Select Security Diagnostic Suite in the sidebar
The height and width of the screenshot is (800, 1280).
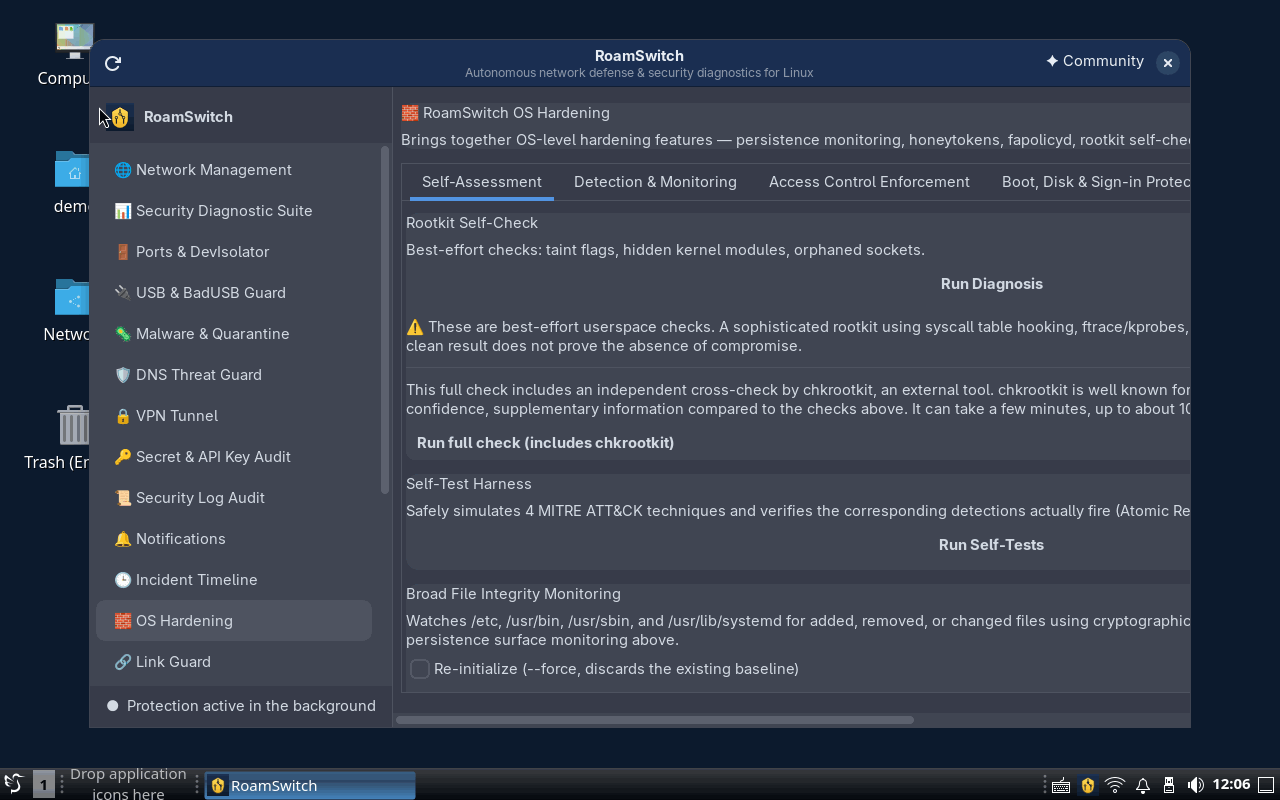point(234,211)
